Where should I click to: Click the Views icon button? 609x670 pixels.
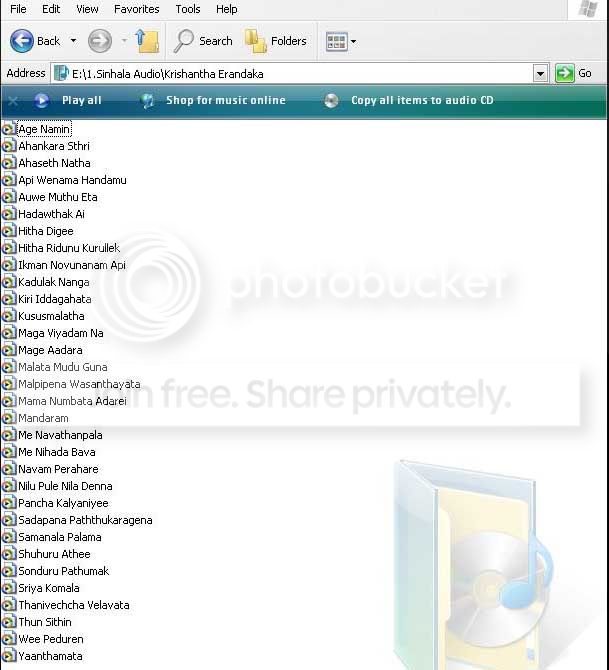coord(336,42)
